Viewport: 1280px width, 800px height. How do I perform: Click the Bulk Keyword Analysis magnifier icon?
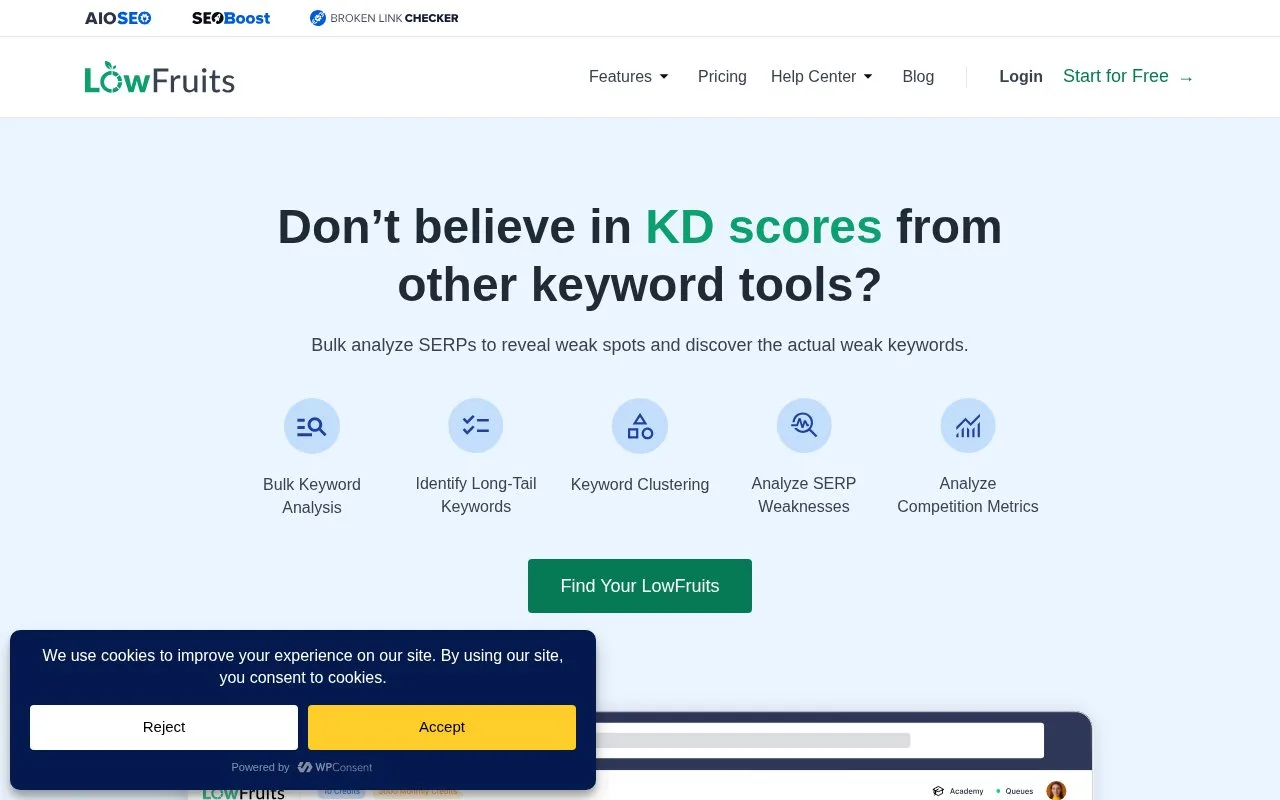pos(312,426)
